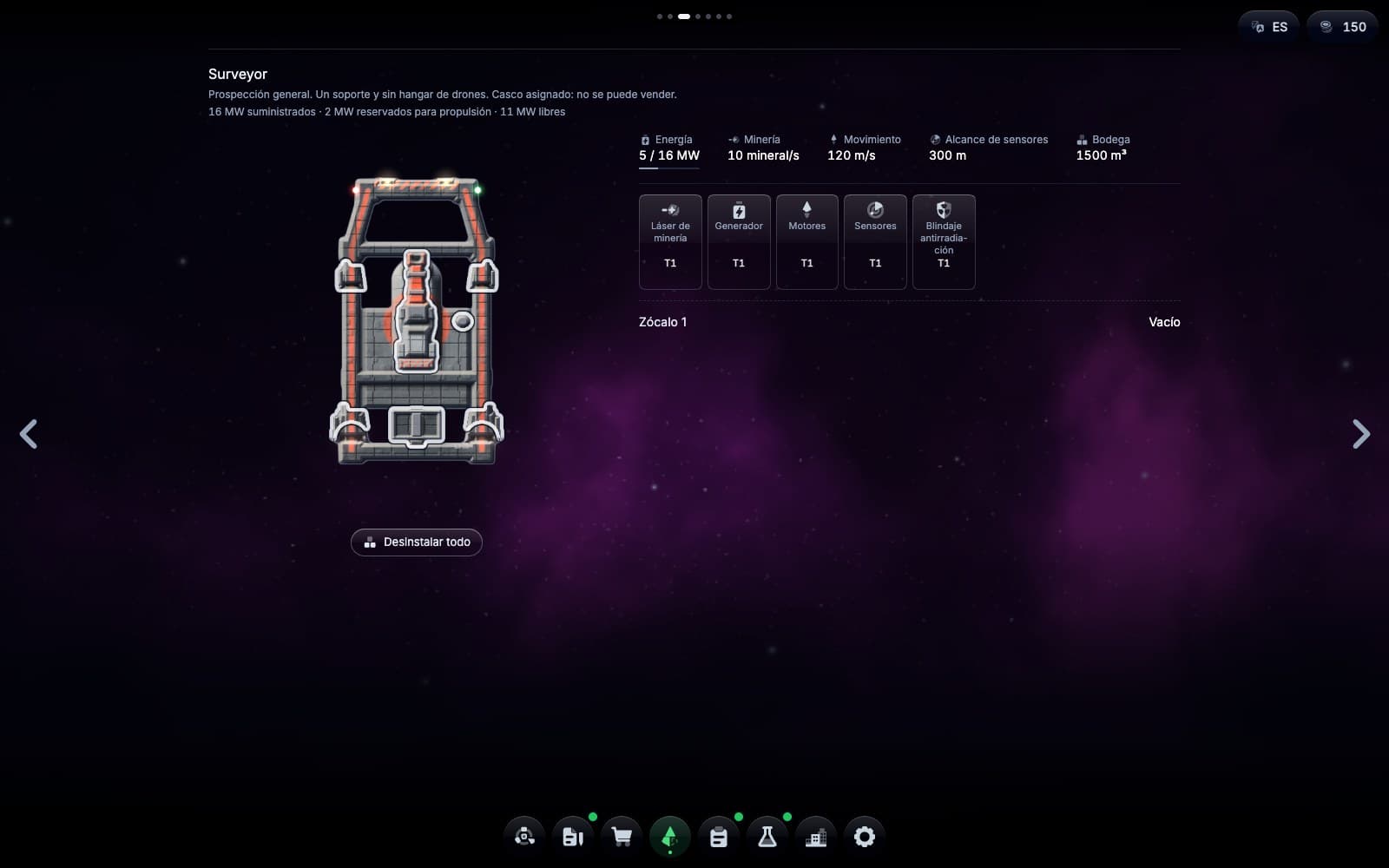Select the Blindaje antirradiación module card
Image resolution: width=1389 pixels, height=868 pixels.
[x=944, y=241]
